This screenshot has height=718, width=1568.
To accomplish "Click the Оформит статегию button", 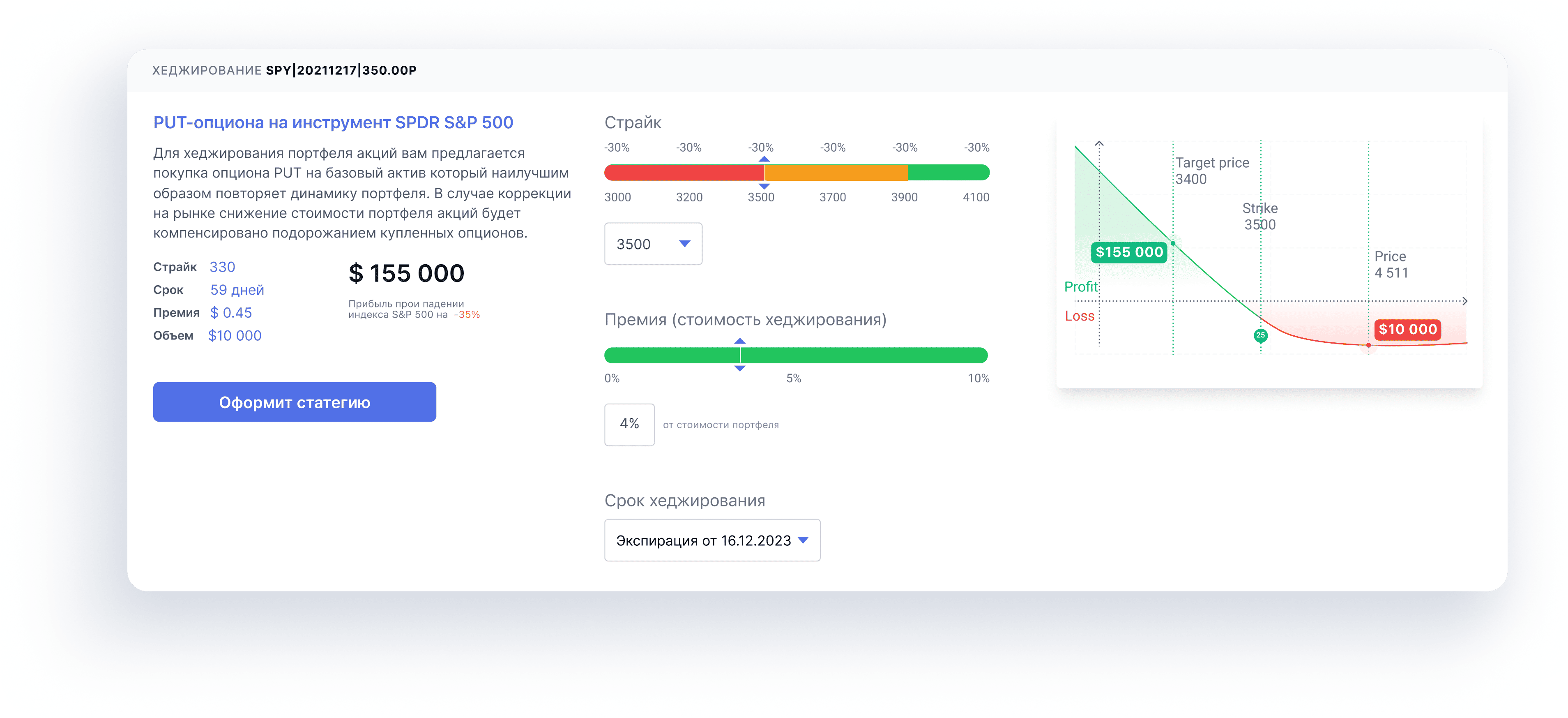I will [294, 402].
